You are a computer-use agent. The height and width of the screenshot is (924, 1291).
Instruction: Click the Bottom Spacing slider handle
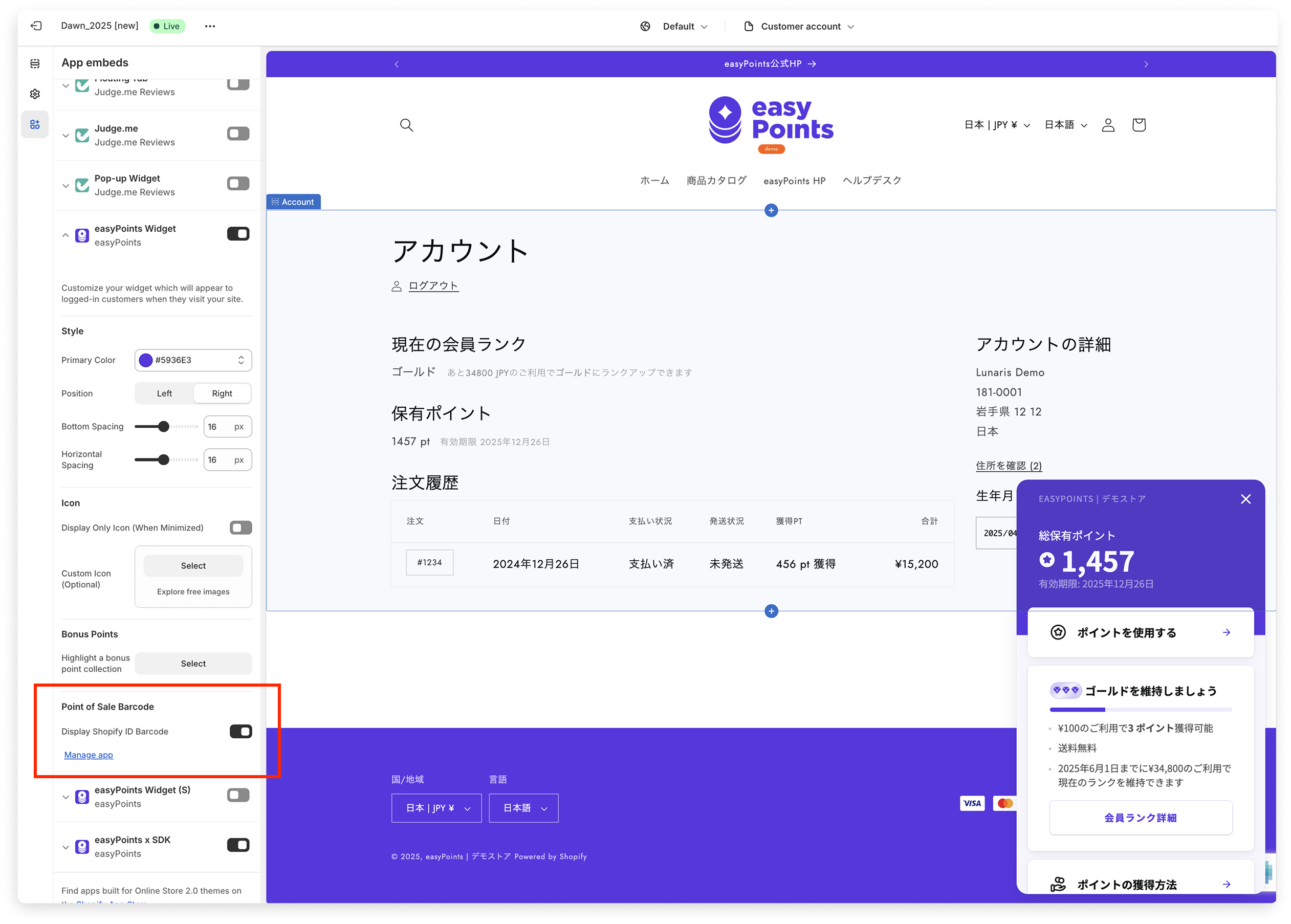pyautogui.click(x=164, y=426)
